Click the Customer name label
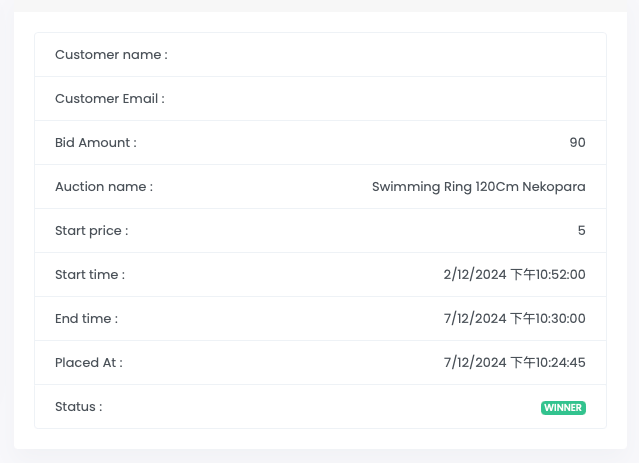639x463 pixels. pos(111,55)
